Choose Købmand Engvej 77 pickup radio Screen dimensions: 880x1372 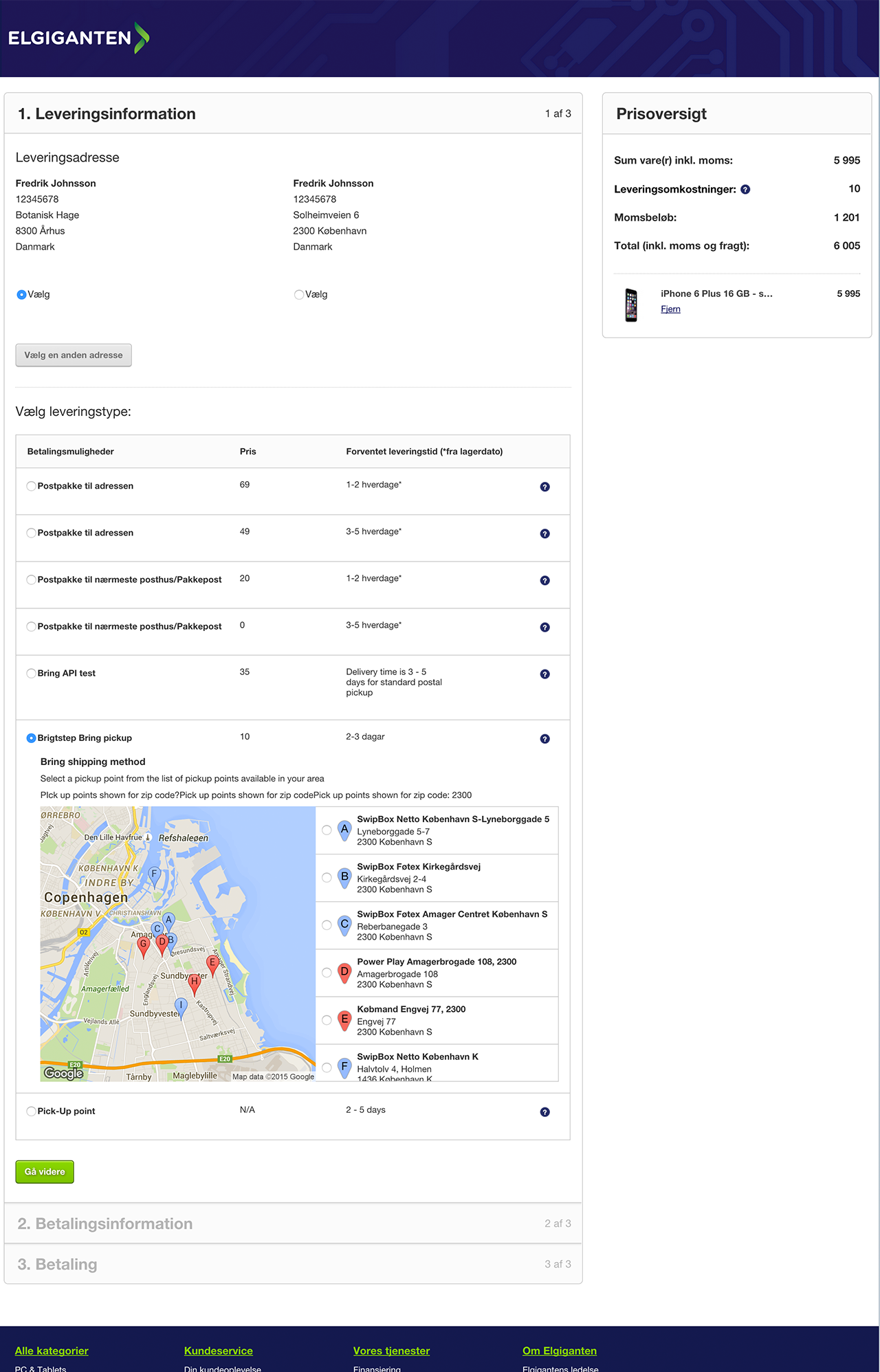click(x=327, y=1020)
